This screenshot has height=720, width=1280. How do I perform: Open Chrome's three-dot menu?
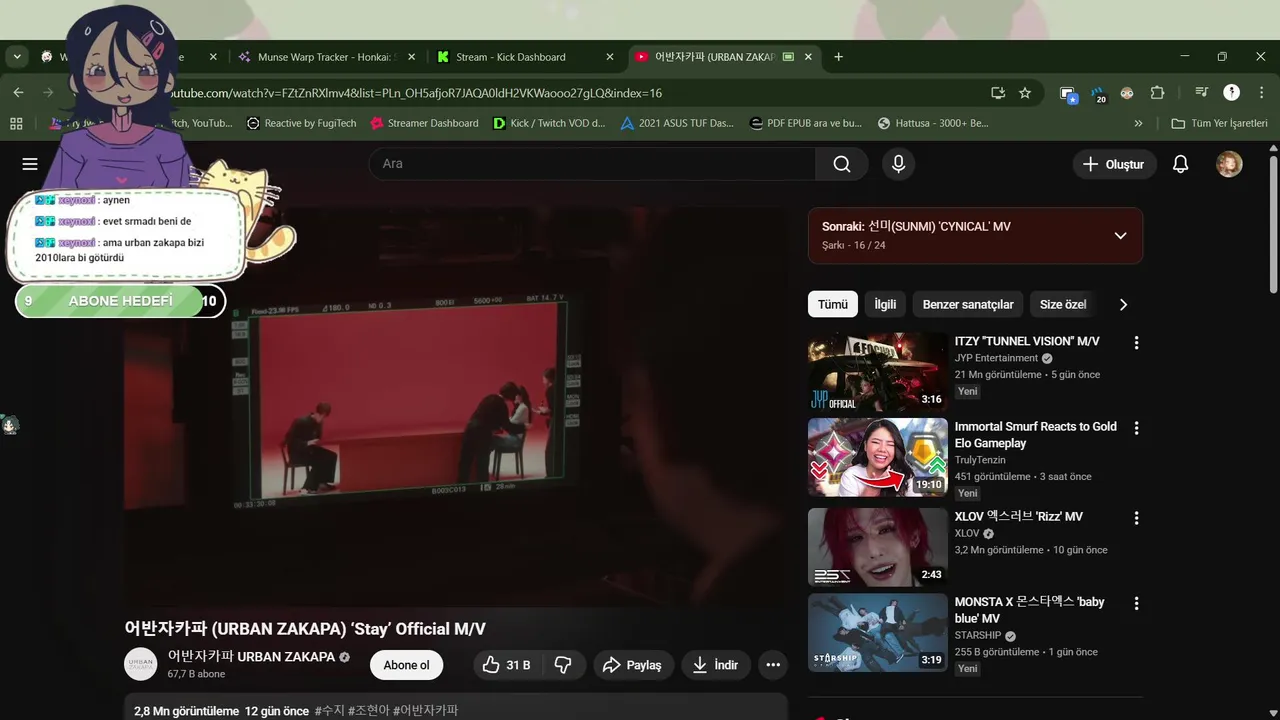(1261, 92)
